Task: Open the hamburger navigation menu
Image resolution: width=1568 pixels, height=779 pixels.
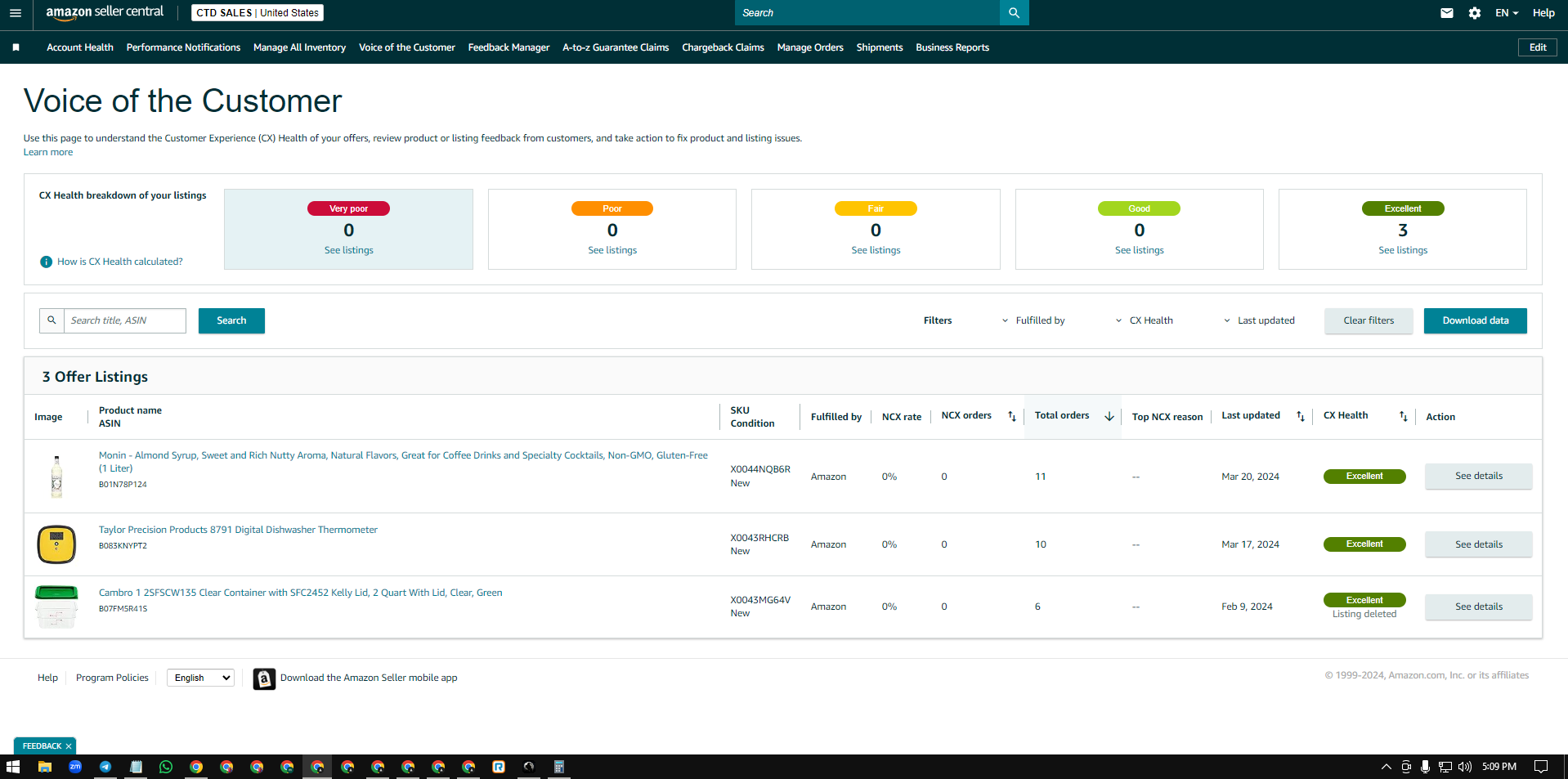Action: point(16,13)
